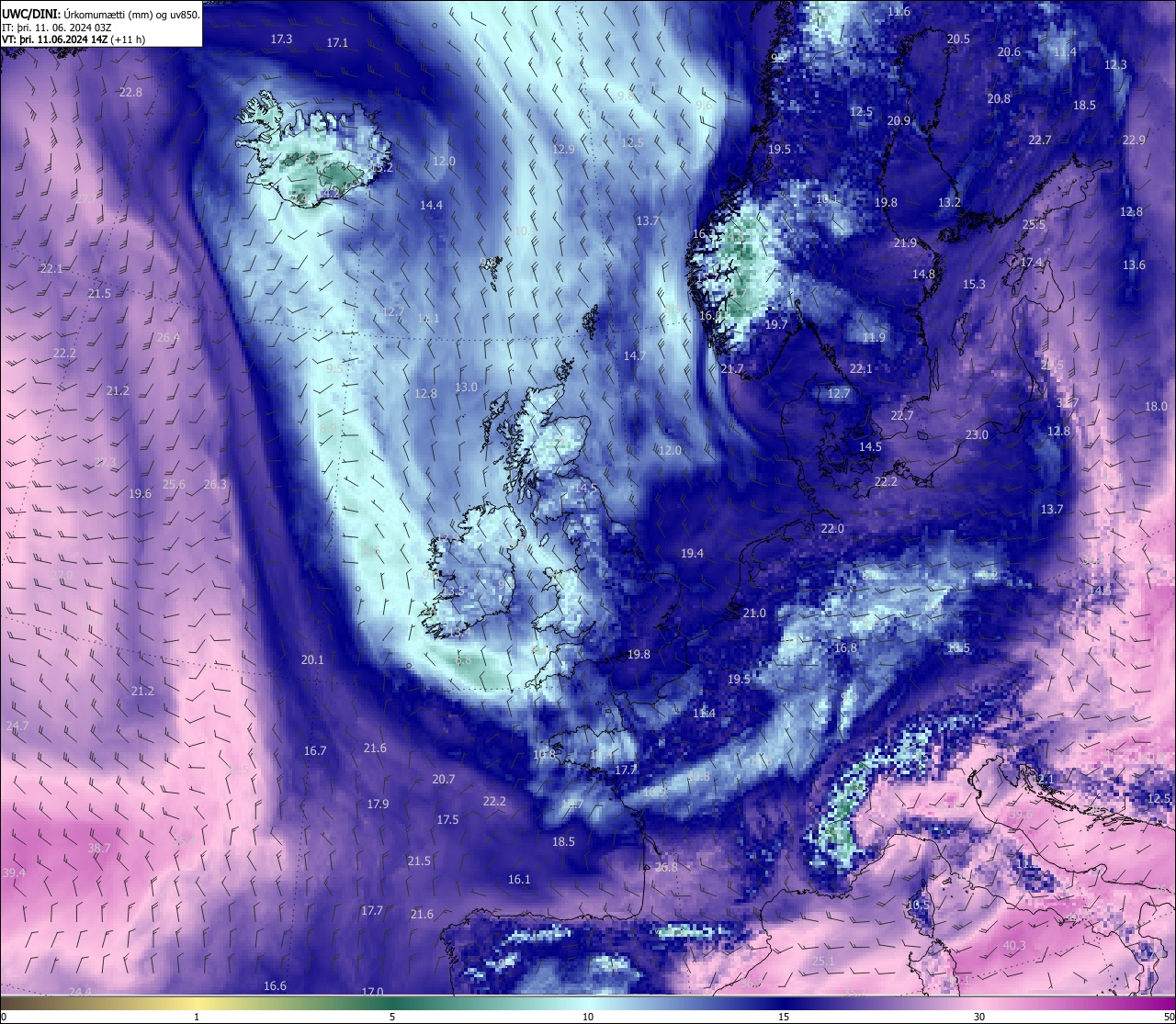Click the 13.6 value on the map
This screenshot has height=1024, width=1176.
tap(1134, 265)
